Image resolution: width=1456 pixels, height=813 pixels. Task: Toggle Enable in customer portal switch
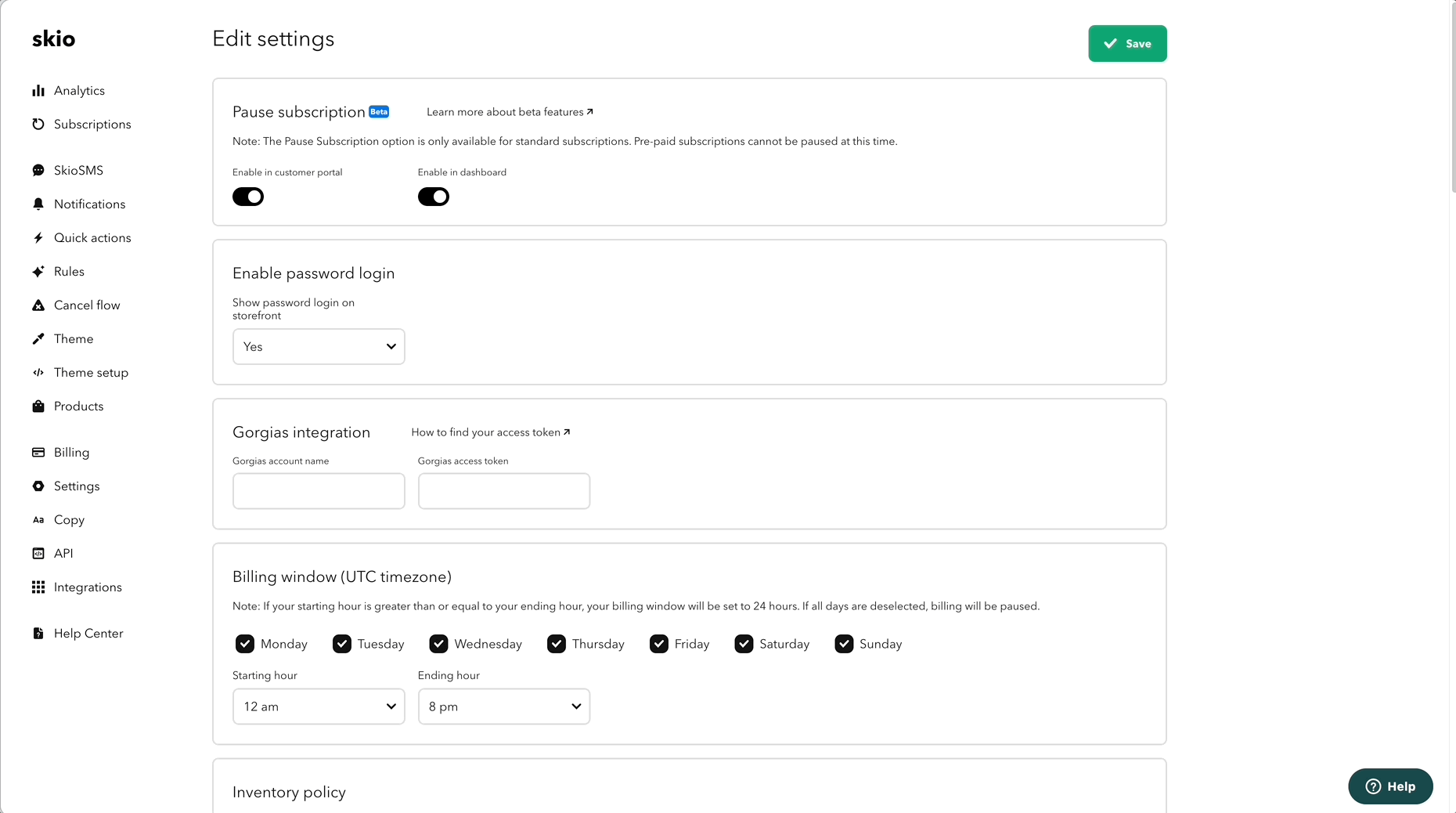248,197
